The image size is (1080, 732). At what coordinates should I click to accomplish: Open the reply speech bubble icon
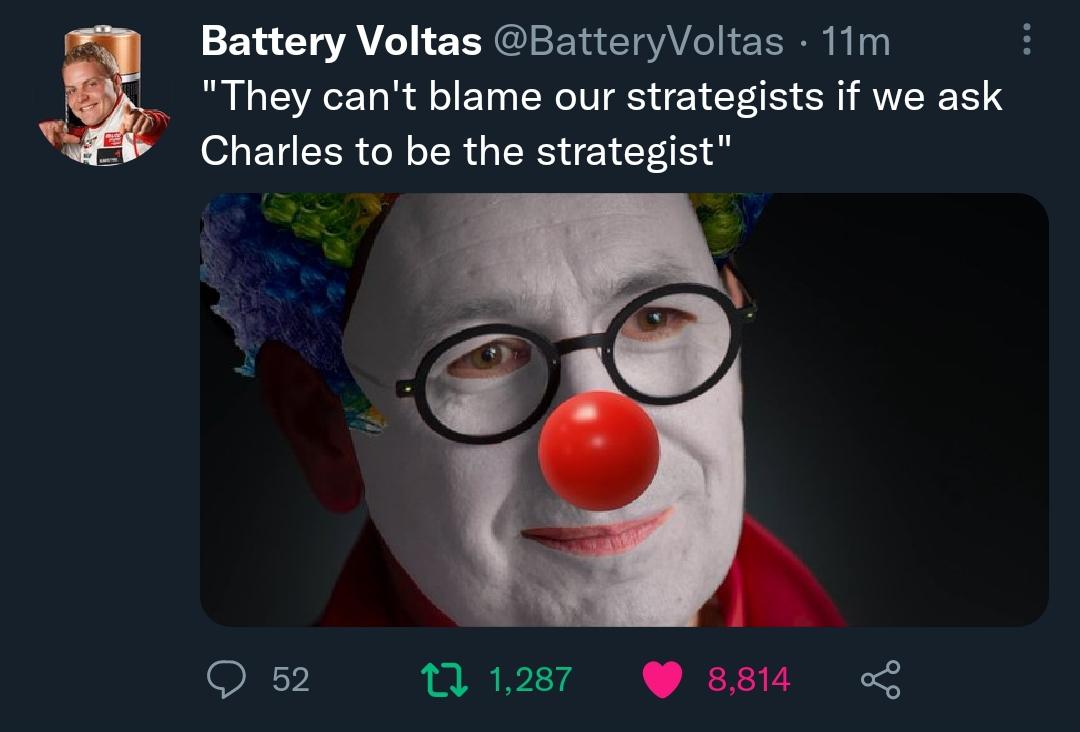226,679
